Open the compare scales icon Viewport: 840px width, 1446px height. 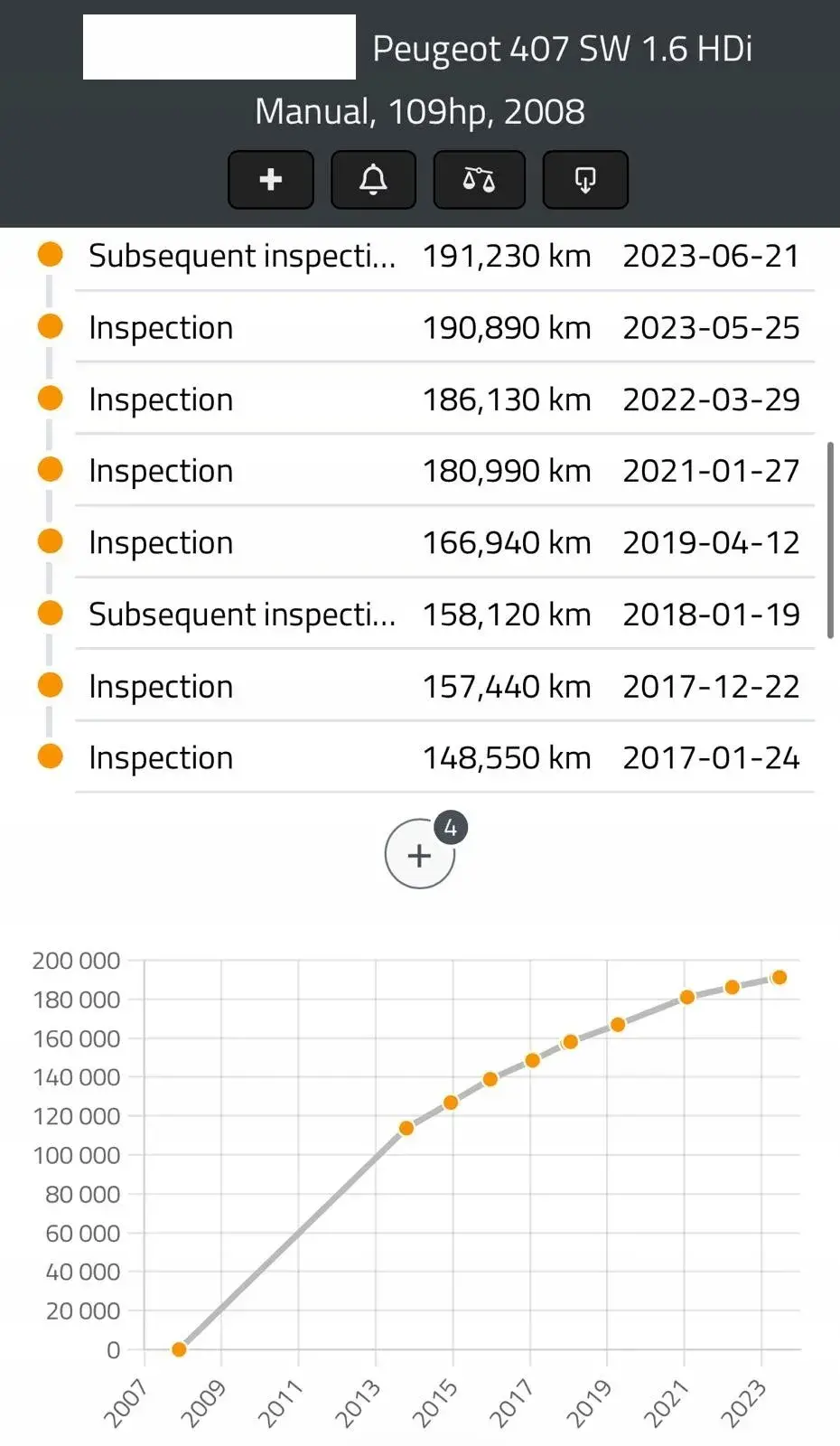(x=479, y=180)
